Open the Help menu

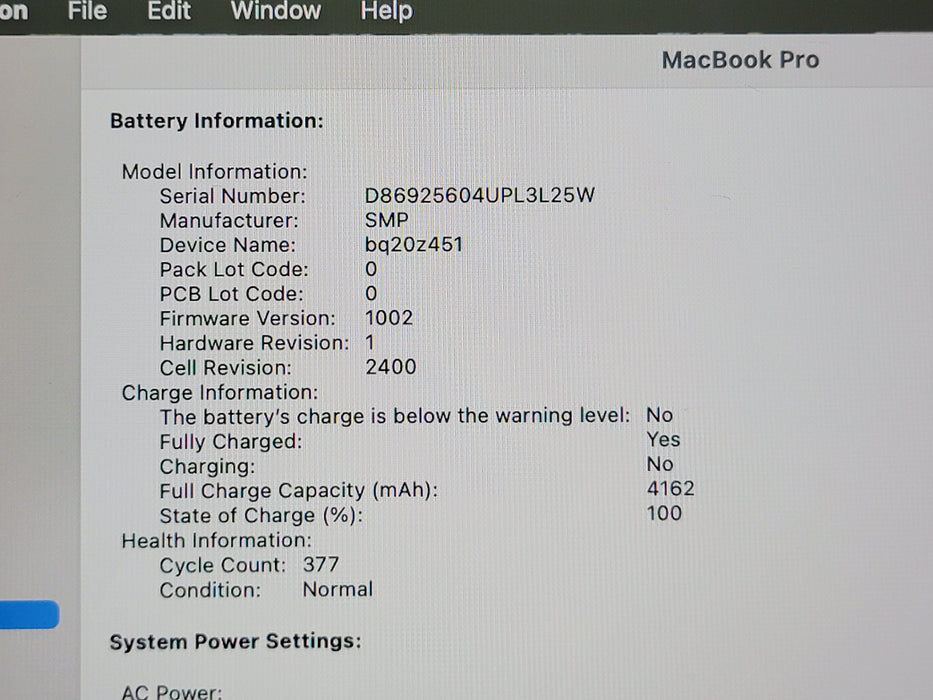[386, 11]
